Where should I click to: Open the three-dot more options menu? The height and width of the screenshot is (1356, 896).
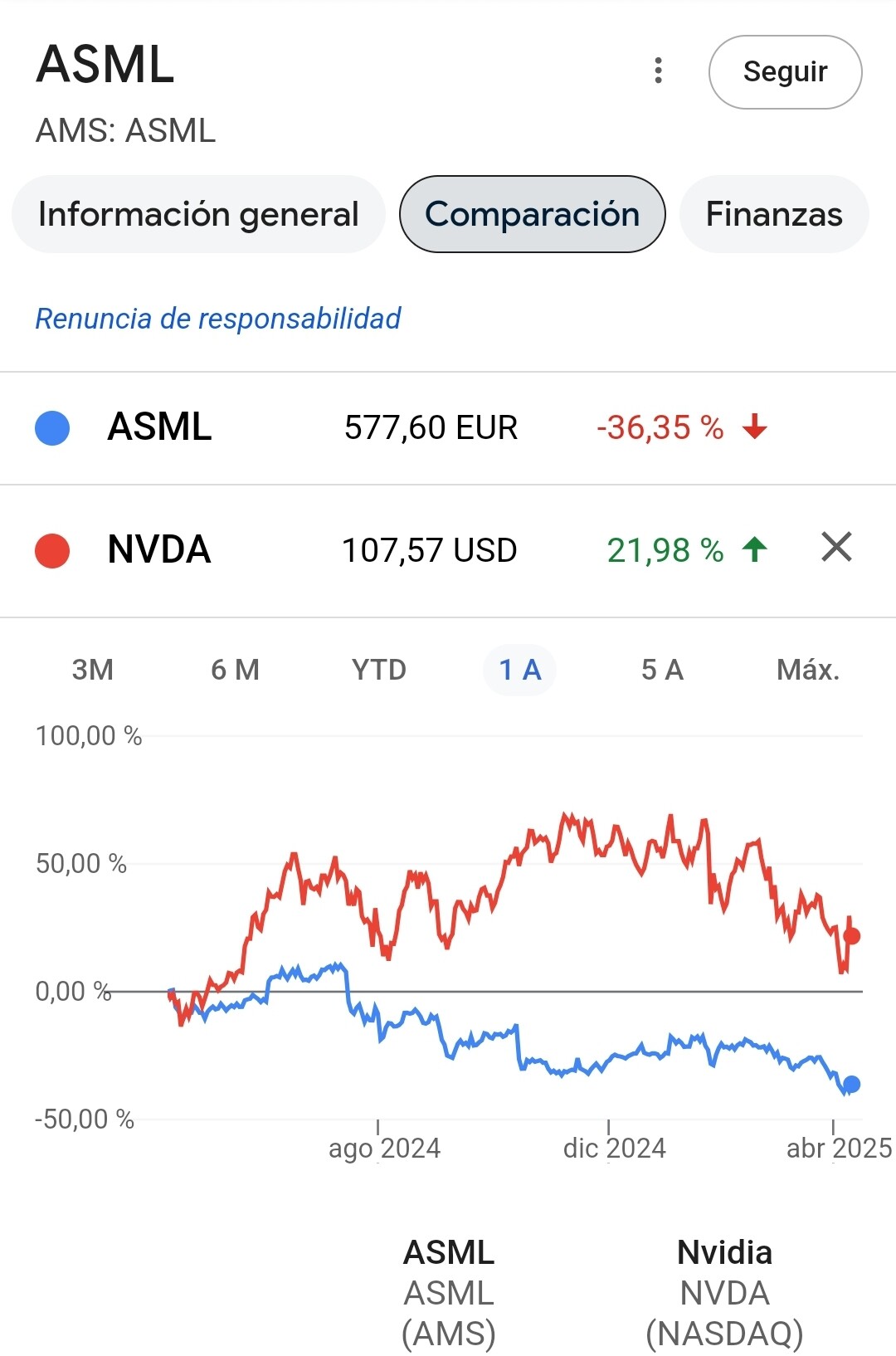point(658,71)
